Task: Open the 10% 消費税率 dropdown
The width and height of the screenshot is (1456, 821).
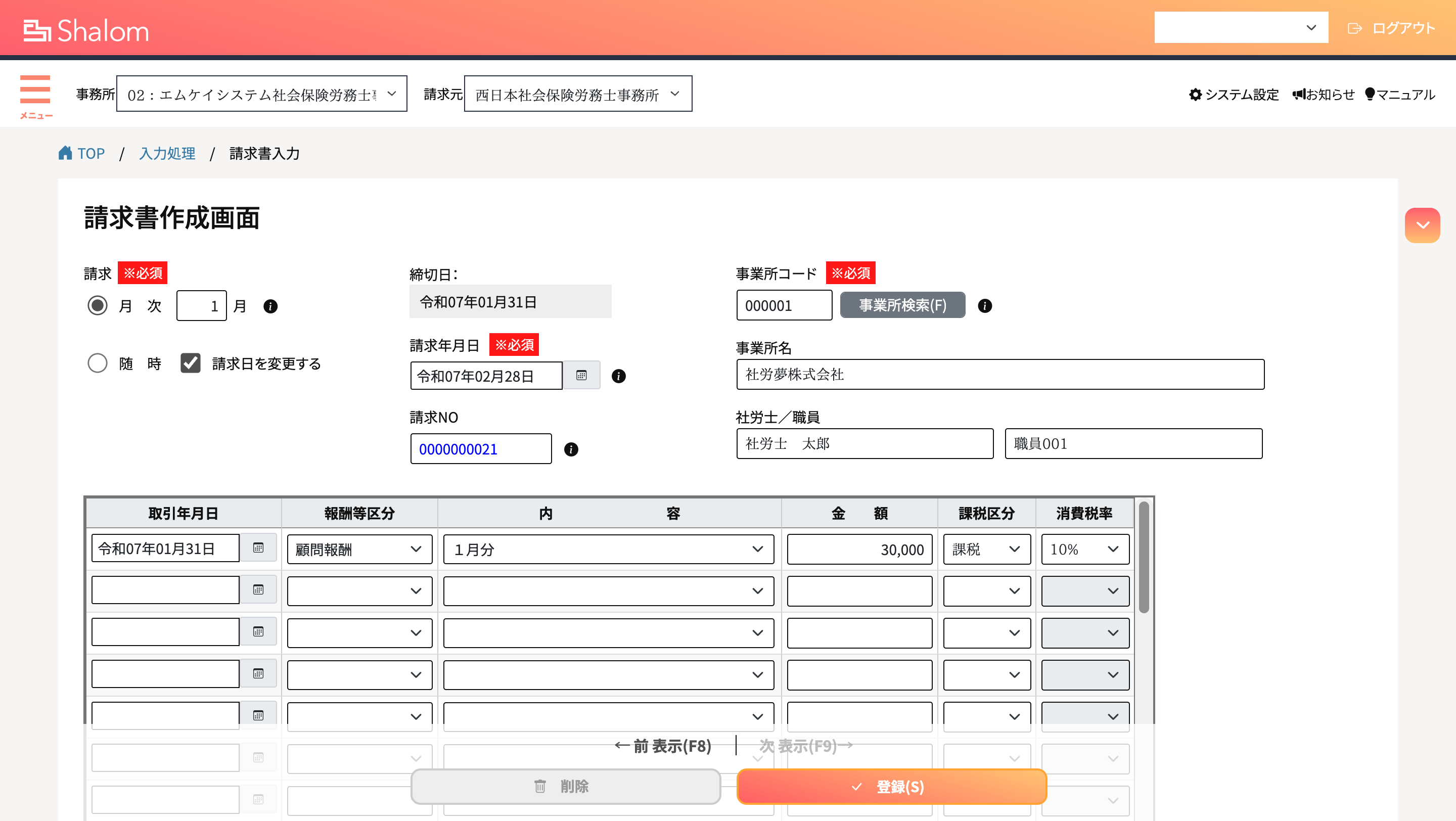Action: [x=1085, y=549]
